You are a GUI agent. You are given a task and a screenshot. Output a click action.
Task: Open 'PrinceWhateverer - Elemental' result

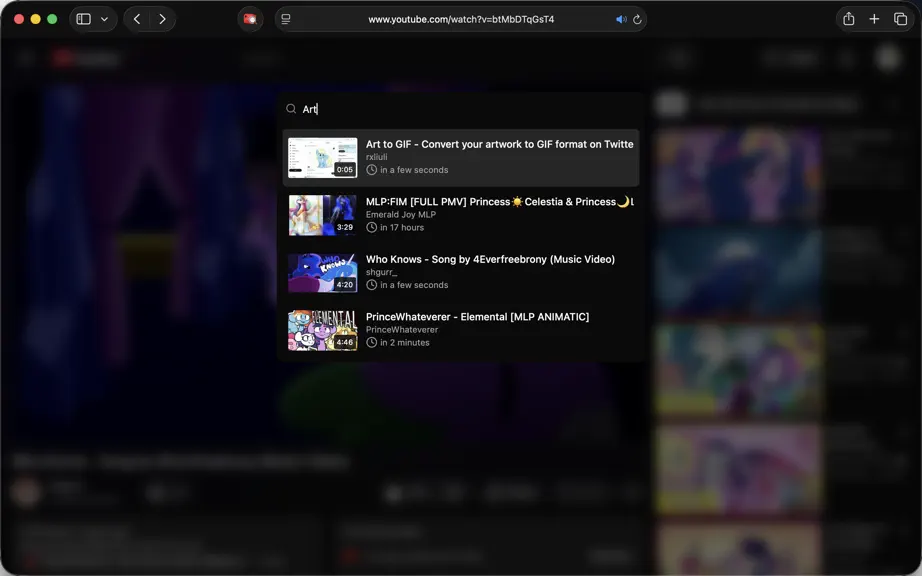pyautogui.click(x=460, y=330)
